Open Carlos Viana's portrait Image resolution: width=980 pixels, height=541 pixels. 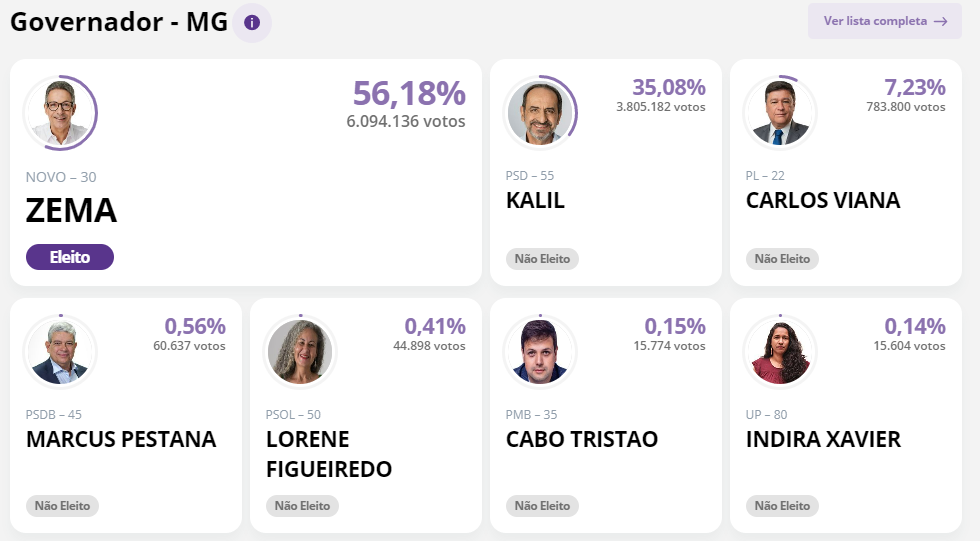(780, 112)
